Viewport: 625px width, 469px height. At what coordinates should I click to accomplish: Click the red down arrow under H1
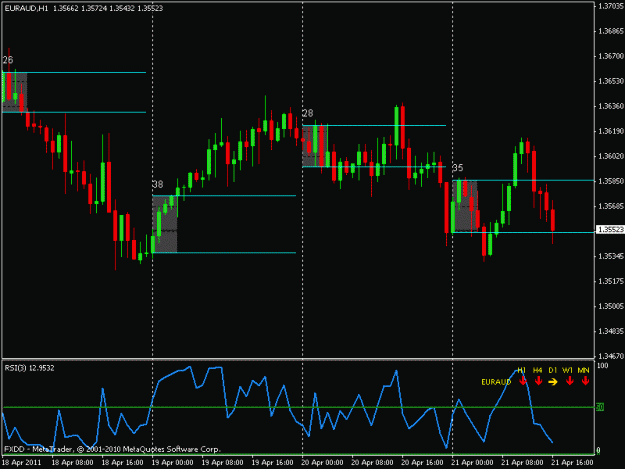523,381
